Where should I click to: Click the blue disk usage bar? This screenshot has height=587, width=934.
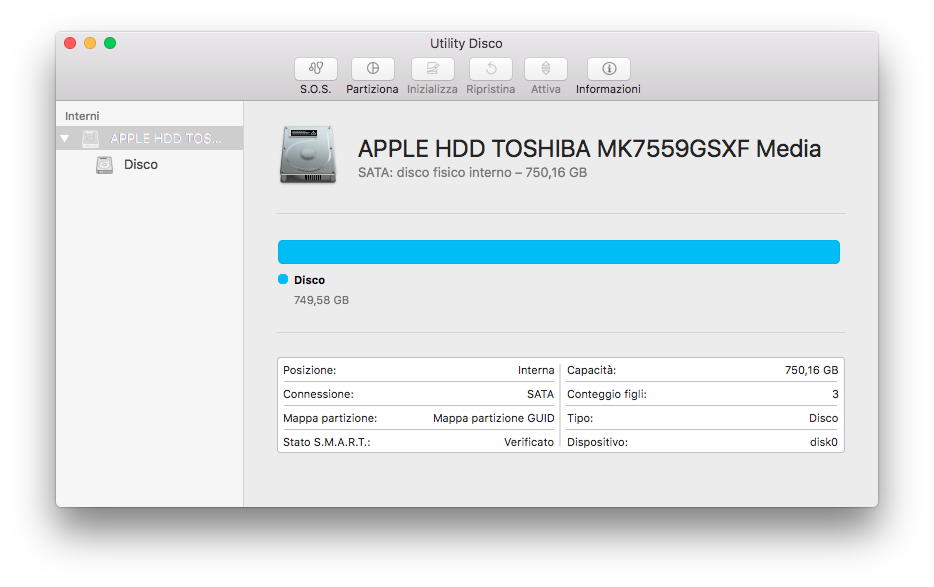(x=558, y=252)
